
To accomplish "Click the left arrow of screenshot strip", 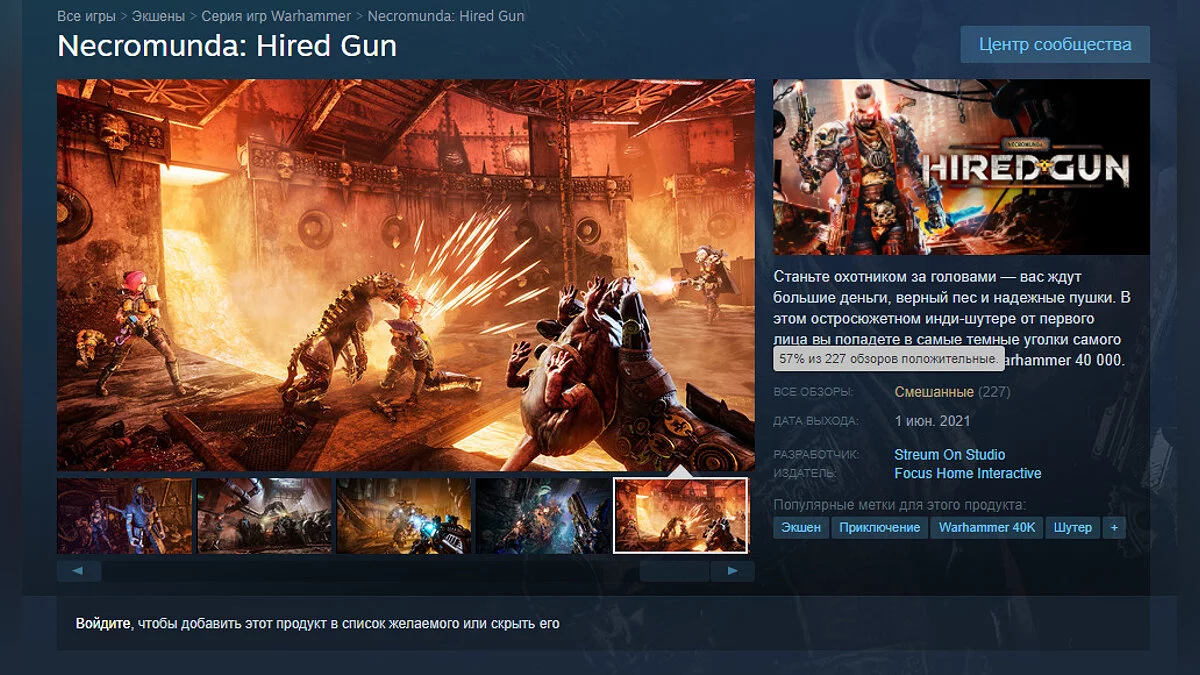I will point(79,571).
